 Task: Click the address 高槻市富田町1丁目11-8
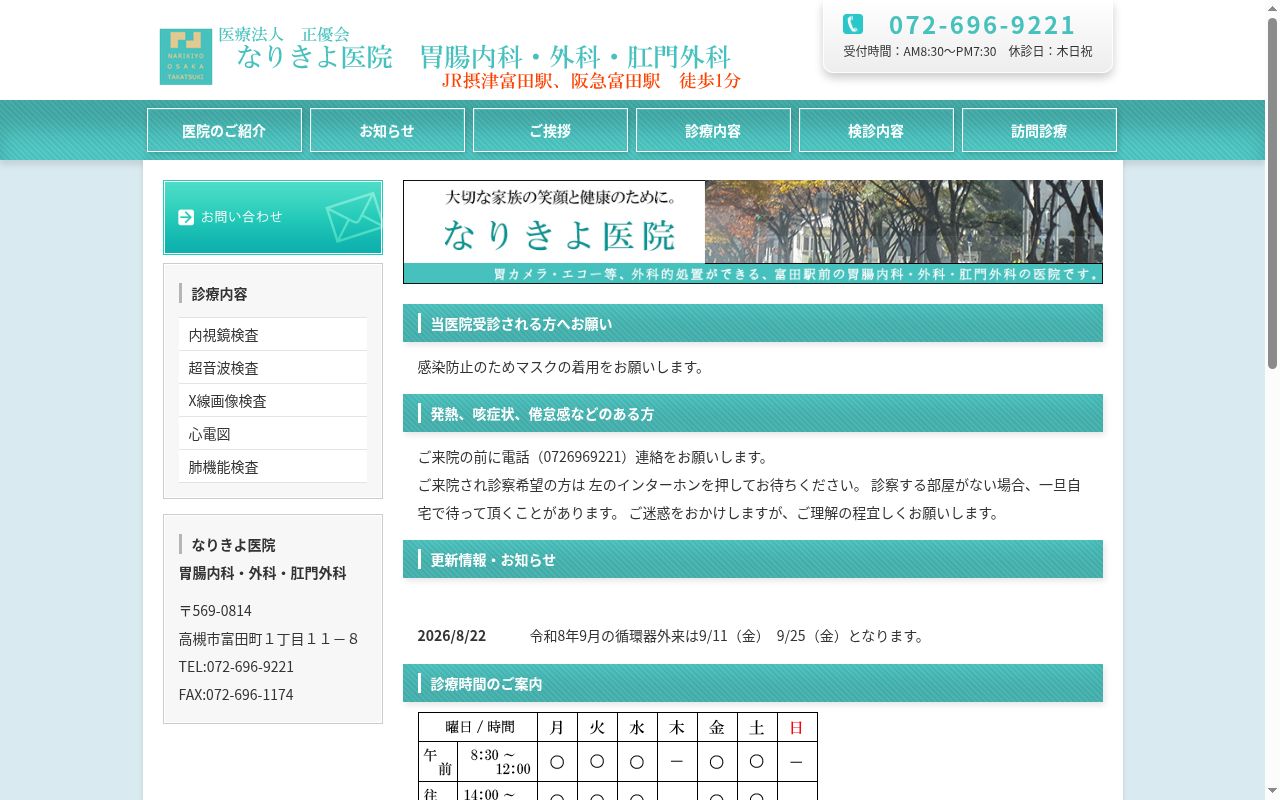click(x=268, y=638)
